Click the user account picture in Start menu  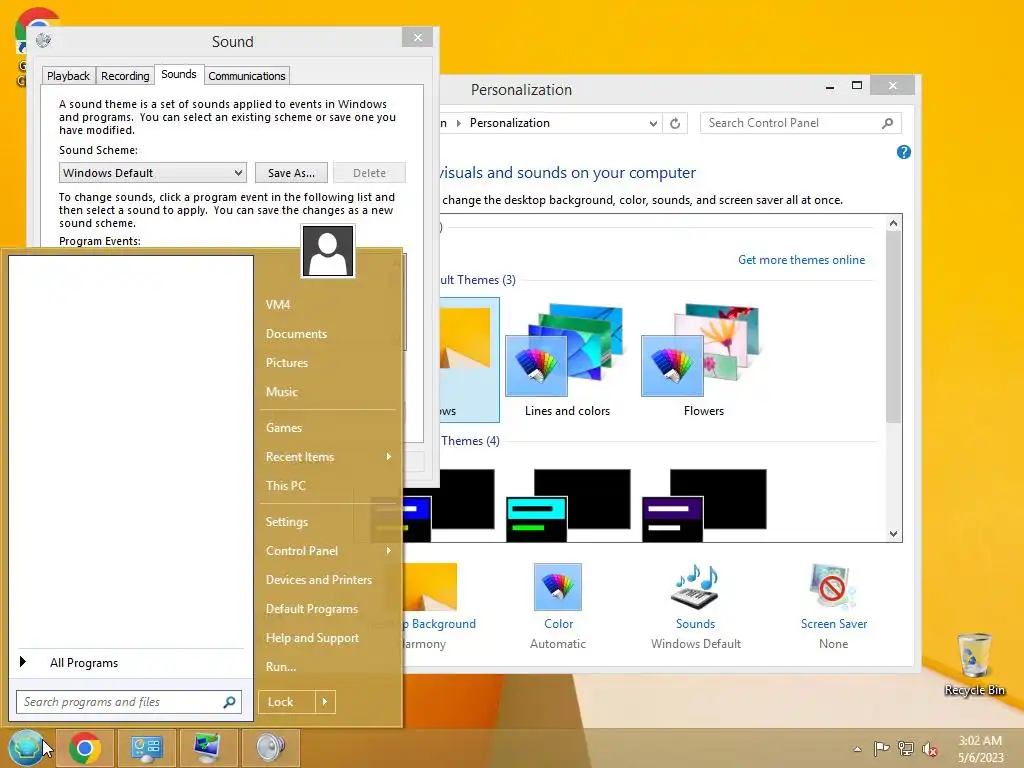pyautogui.click(x=328, y=251)
